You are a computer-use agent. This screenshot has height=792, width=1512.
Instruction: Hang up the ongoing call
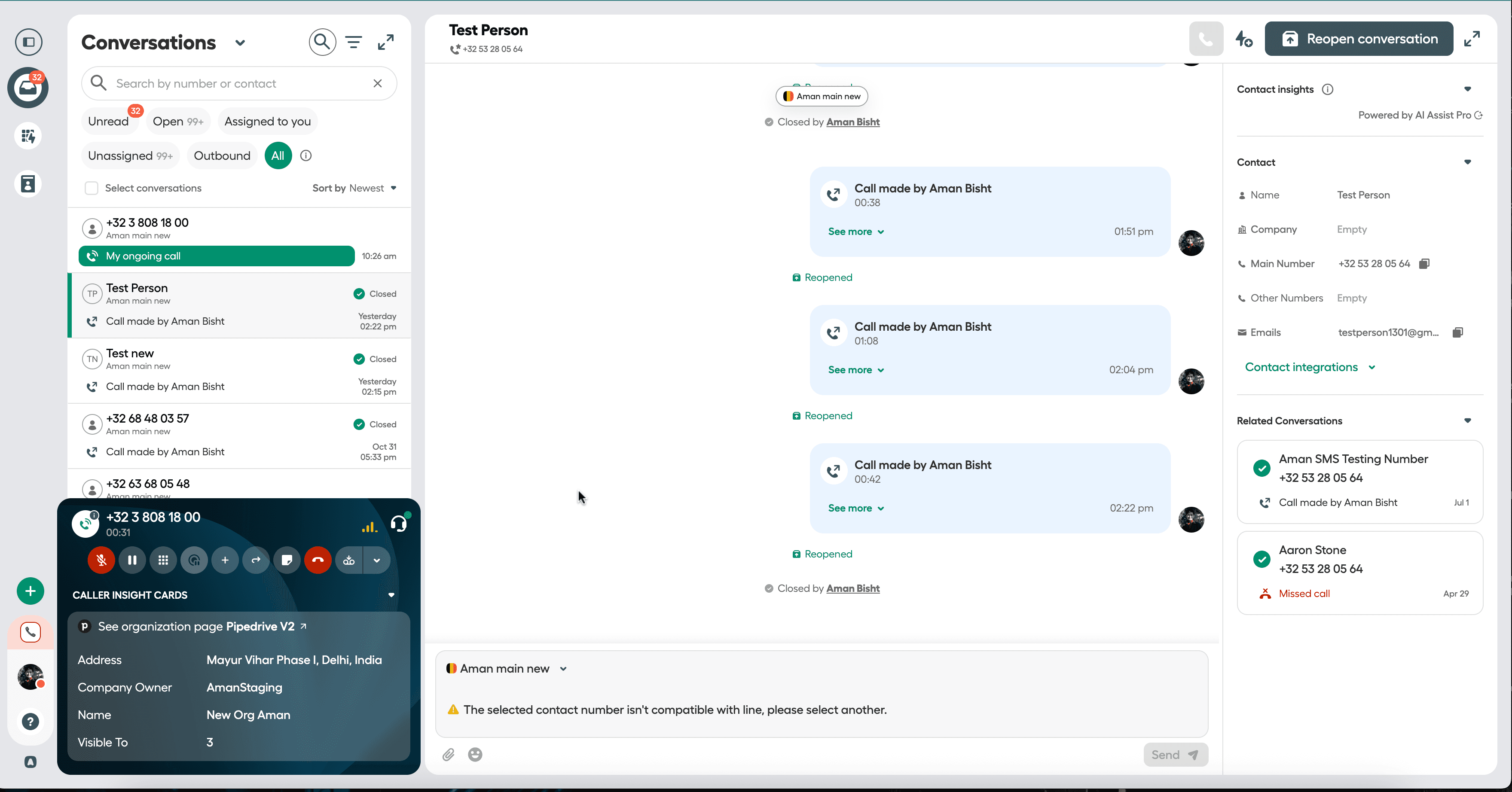(318, 560)
